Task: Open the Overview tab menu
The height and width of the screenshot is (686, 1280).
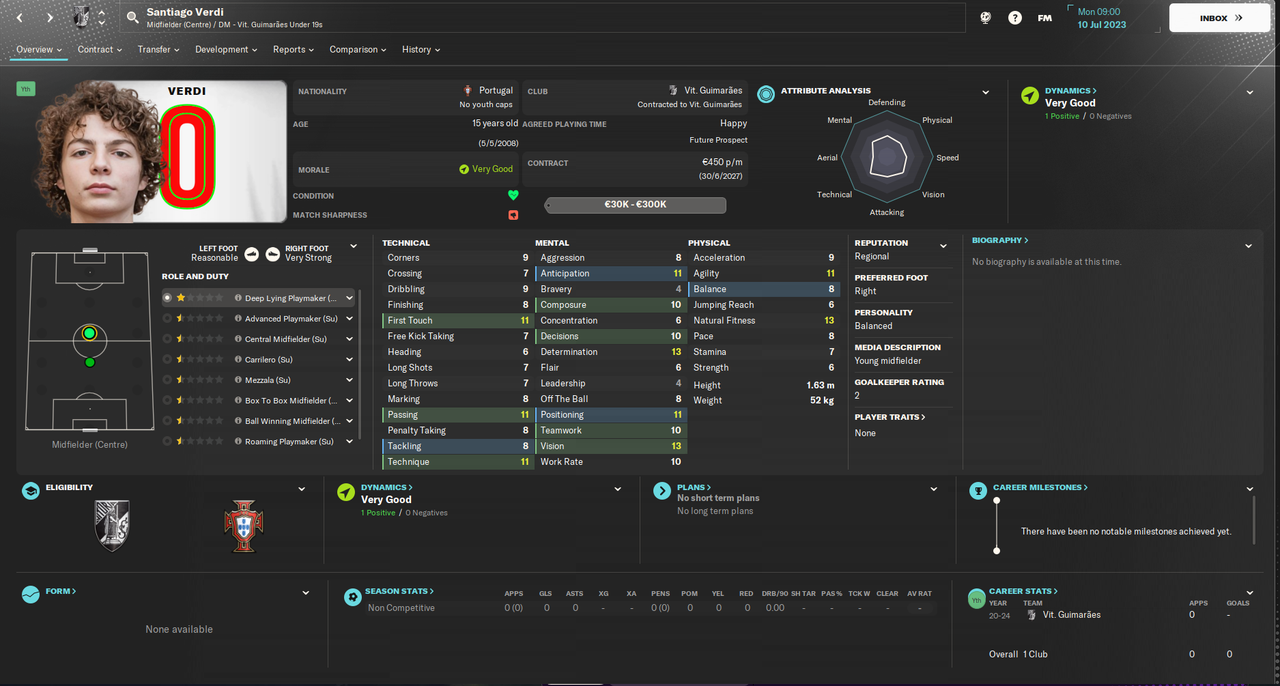Action: click(x=39, y=49)
